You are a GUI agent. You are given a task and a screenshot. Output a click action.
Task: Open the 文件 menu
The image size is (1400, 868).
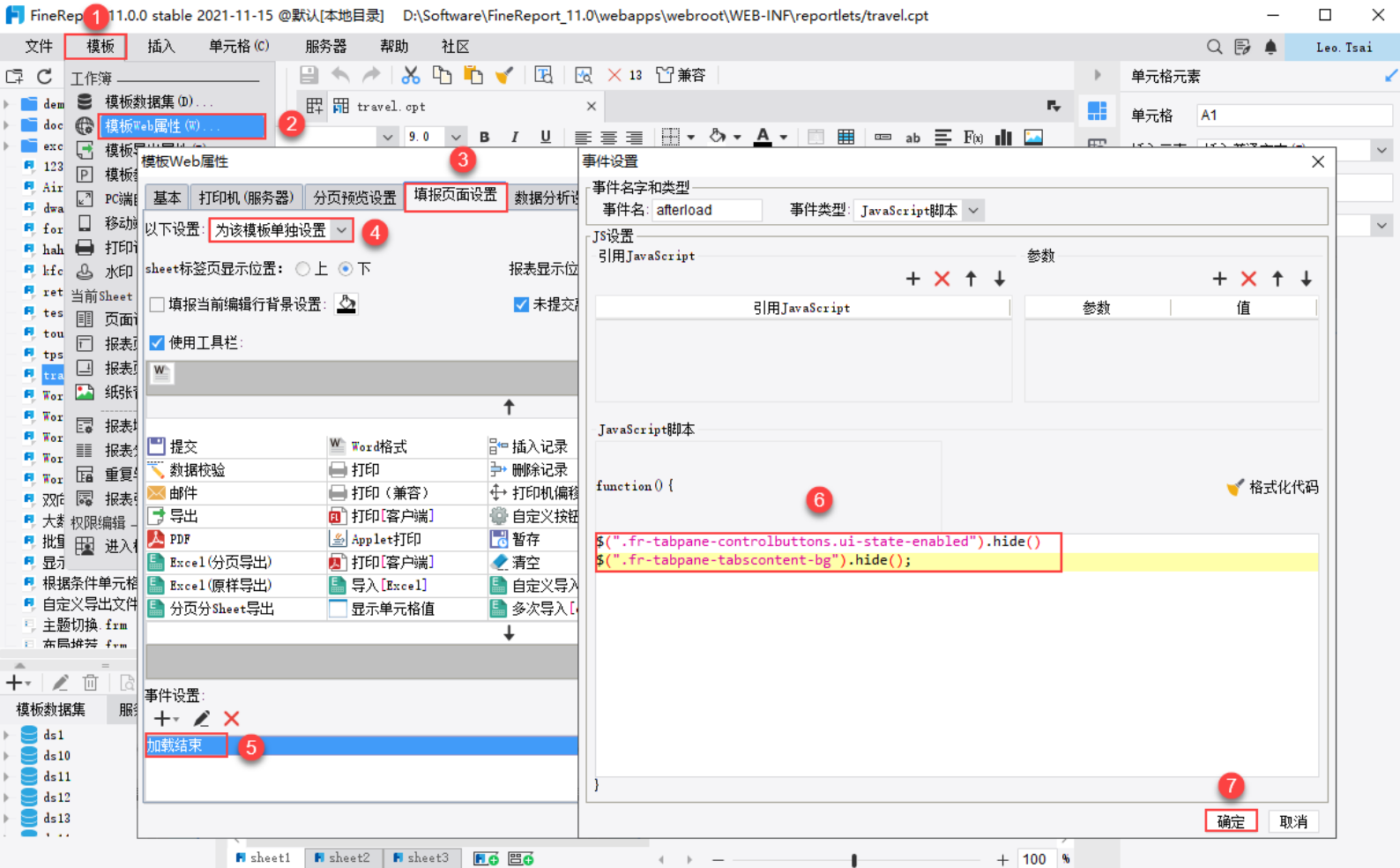coord(39,47)
